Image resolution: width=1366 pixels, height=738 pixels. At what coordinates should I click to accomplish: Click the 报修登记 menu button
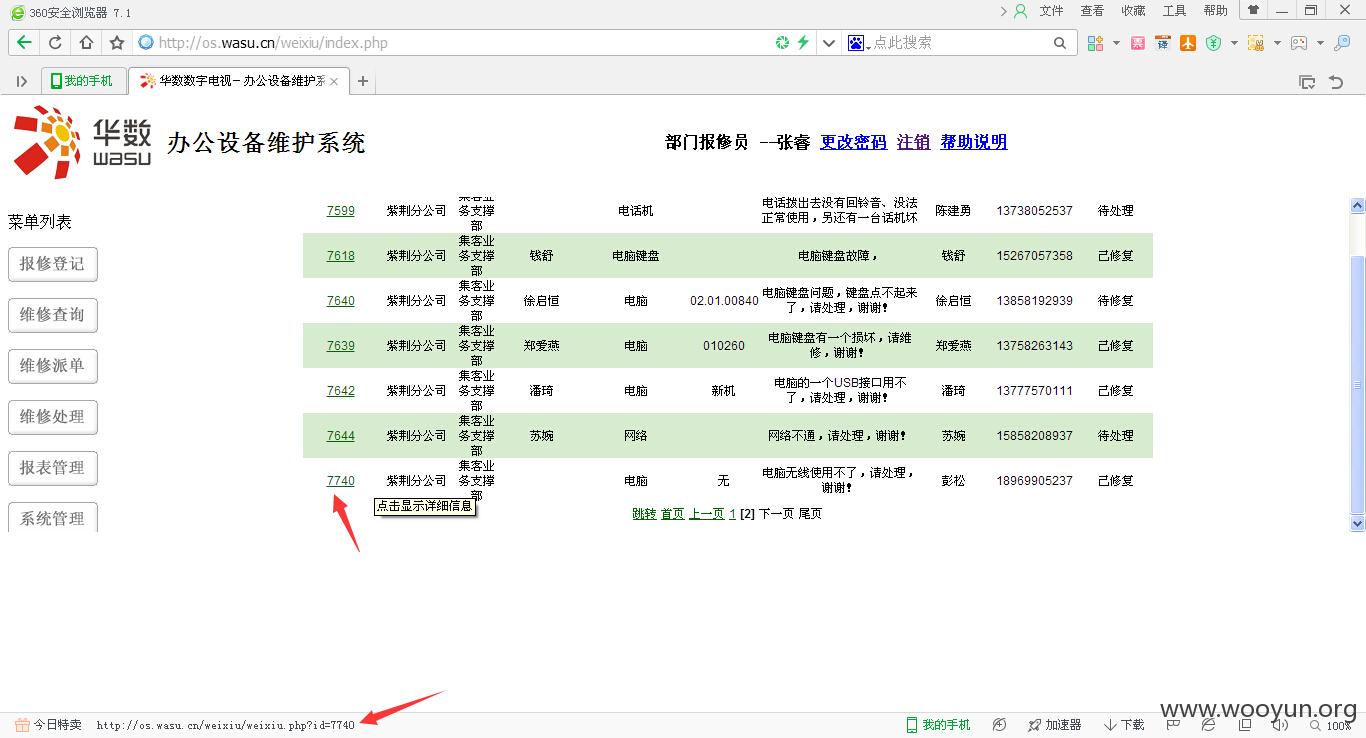click(x=53, y=264)
